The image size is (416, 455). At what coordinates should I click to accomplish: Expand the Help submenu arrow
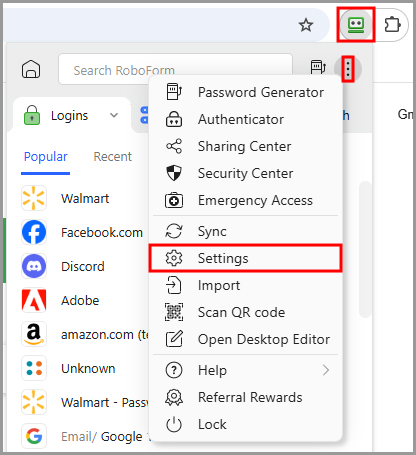(x=326, y=370)
